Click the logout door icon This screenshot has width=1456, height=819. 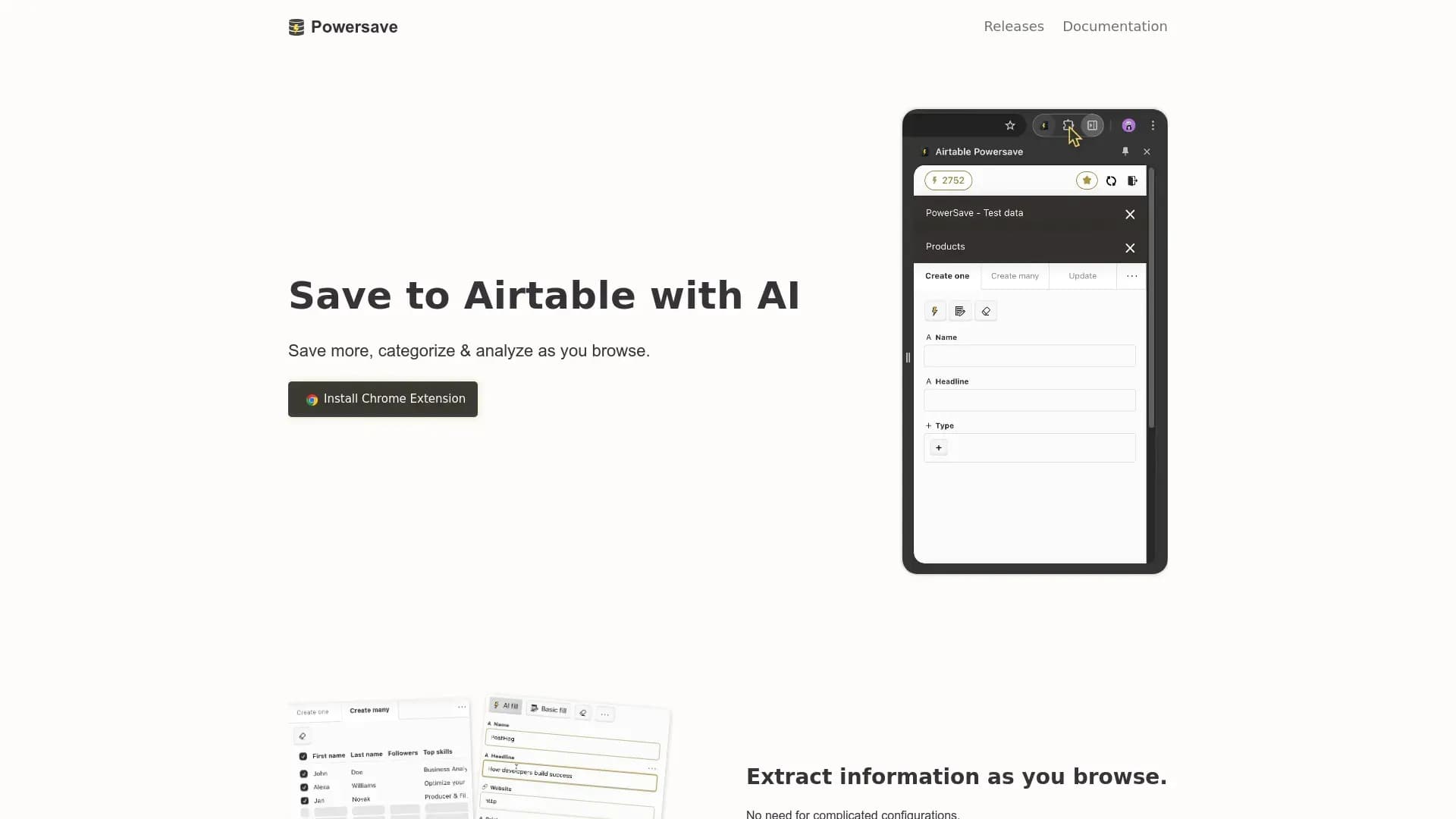coord(1132,180)
